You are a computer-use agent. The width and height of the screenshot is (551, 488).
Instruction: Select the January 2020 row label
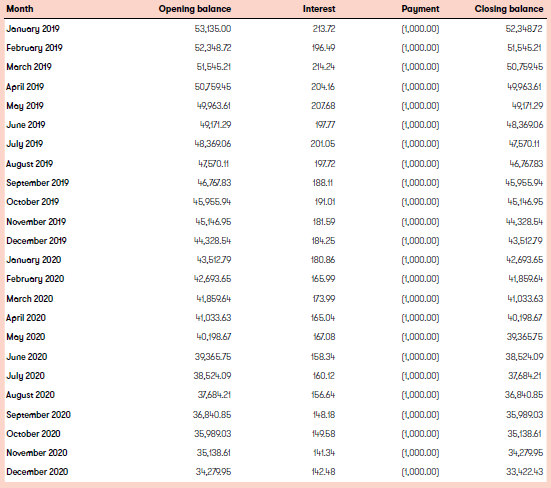pos(34,260)
